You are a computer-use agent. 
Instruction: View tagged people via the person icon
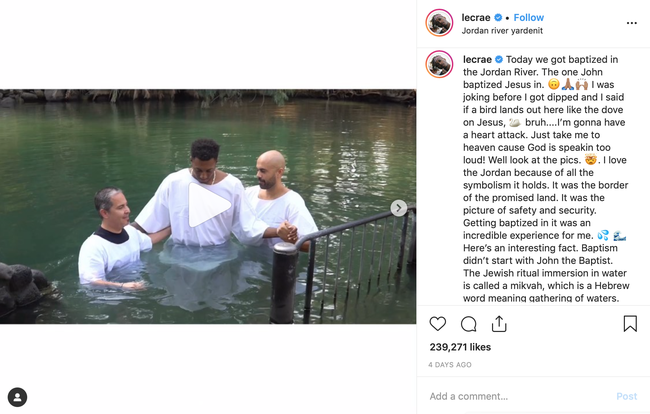[x=17, y=397]
